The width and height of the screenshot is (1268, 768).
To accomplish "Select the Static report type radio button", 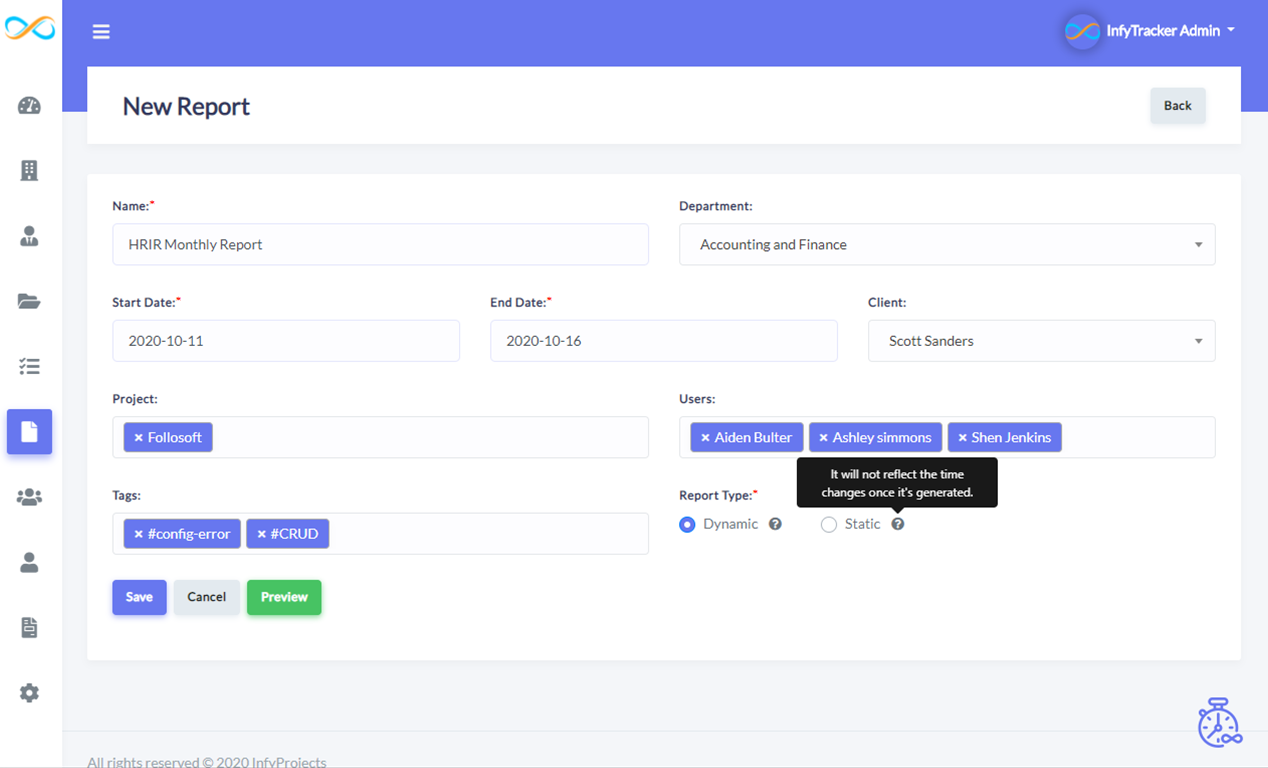I will click(x=829, y=523).
